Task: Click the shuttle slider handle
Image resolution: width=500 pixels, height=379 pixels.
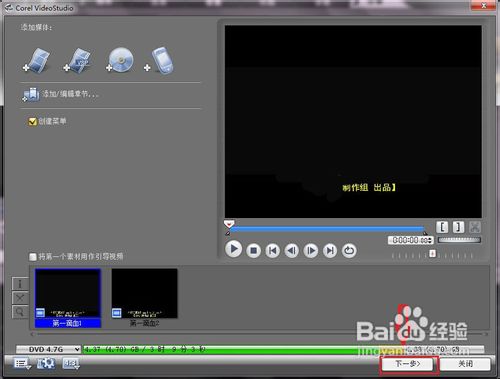Action: point(432,254)
